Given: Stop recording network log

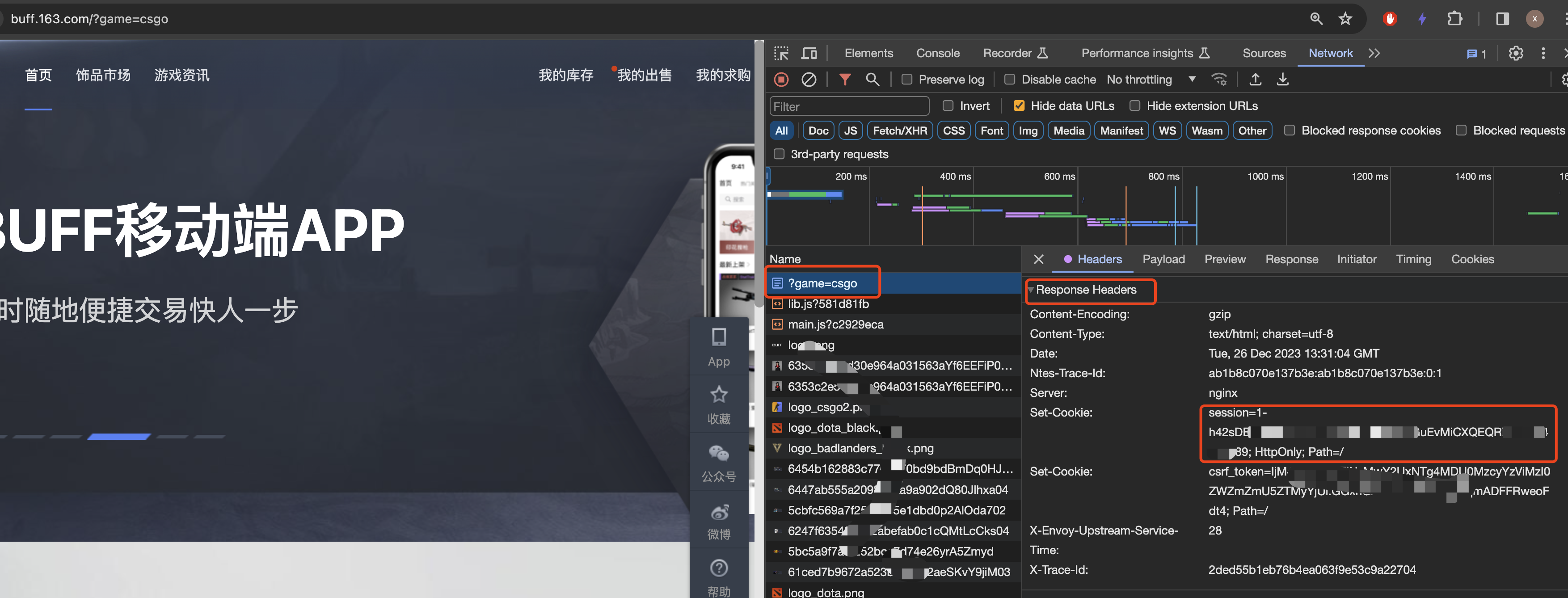Looking at the screenshot, I should click(x=782, y=80).
